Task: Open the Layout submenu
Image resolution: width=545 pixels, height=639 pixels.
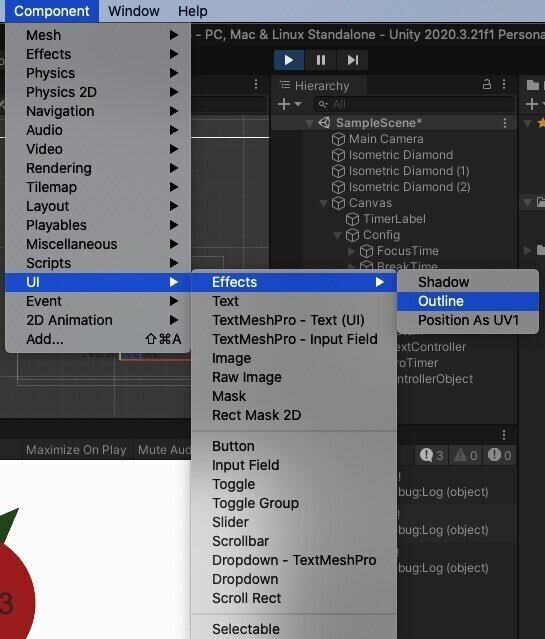Action: click(x=98, y=206)
